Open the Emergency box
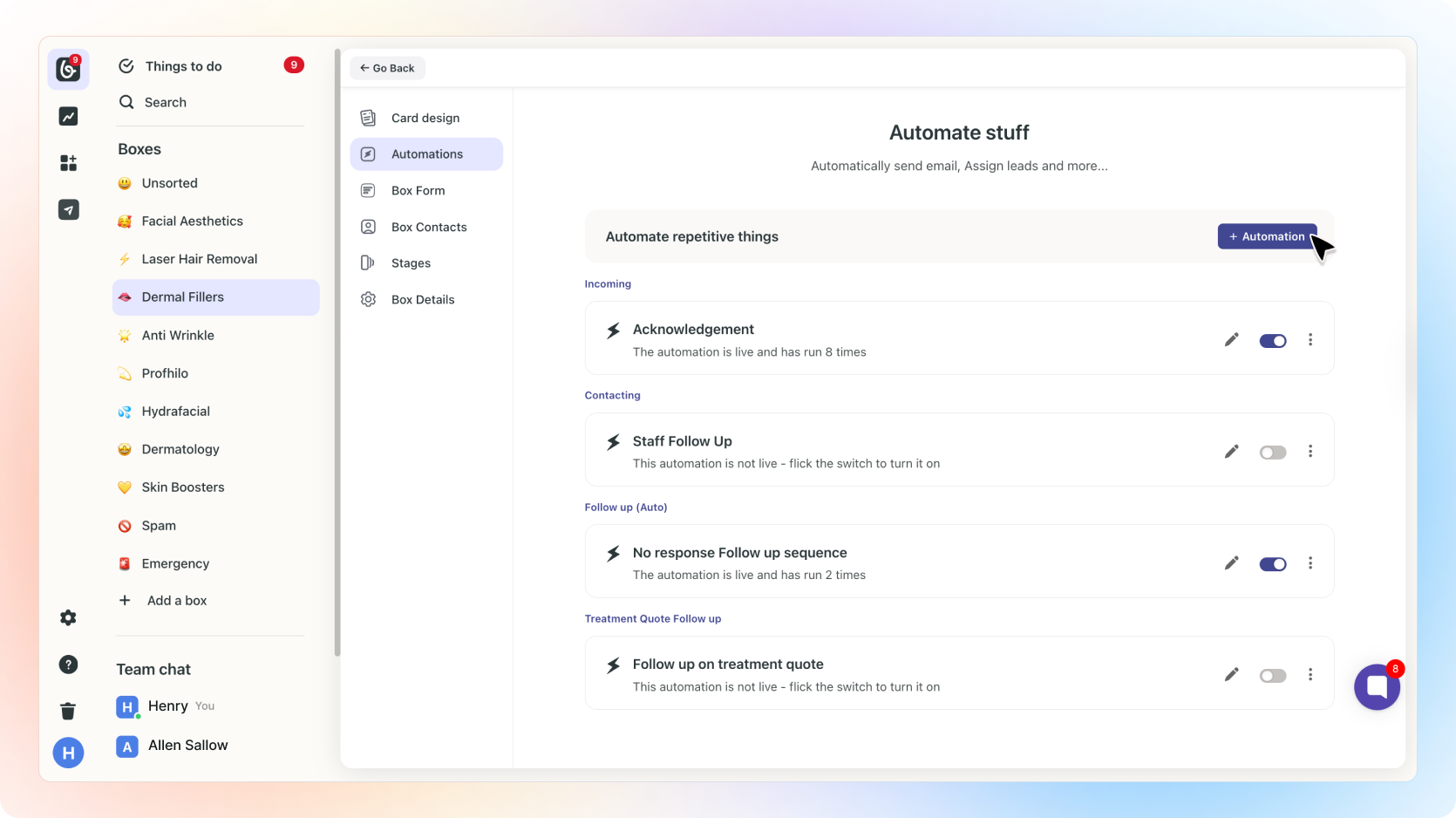Viewport: 1456px width, 818px height. point(216,563)
